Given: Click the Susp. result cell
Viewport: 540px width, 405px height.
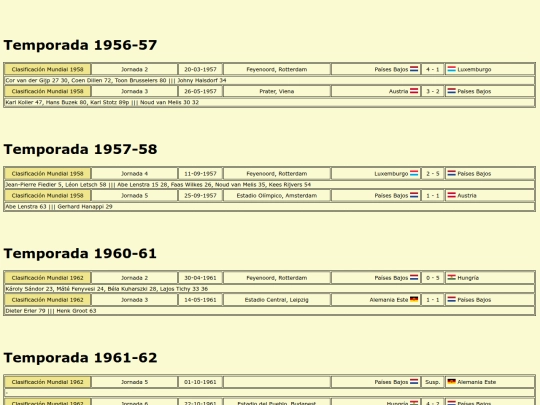Looking at the screenshot, I should [x=433, y=382].
